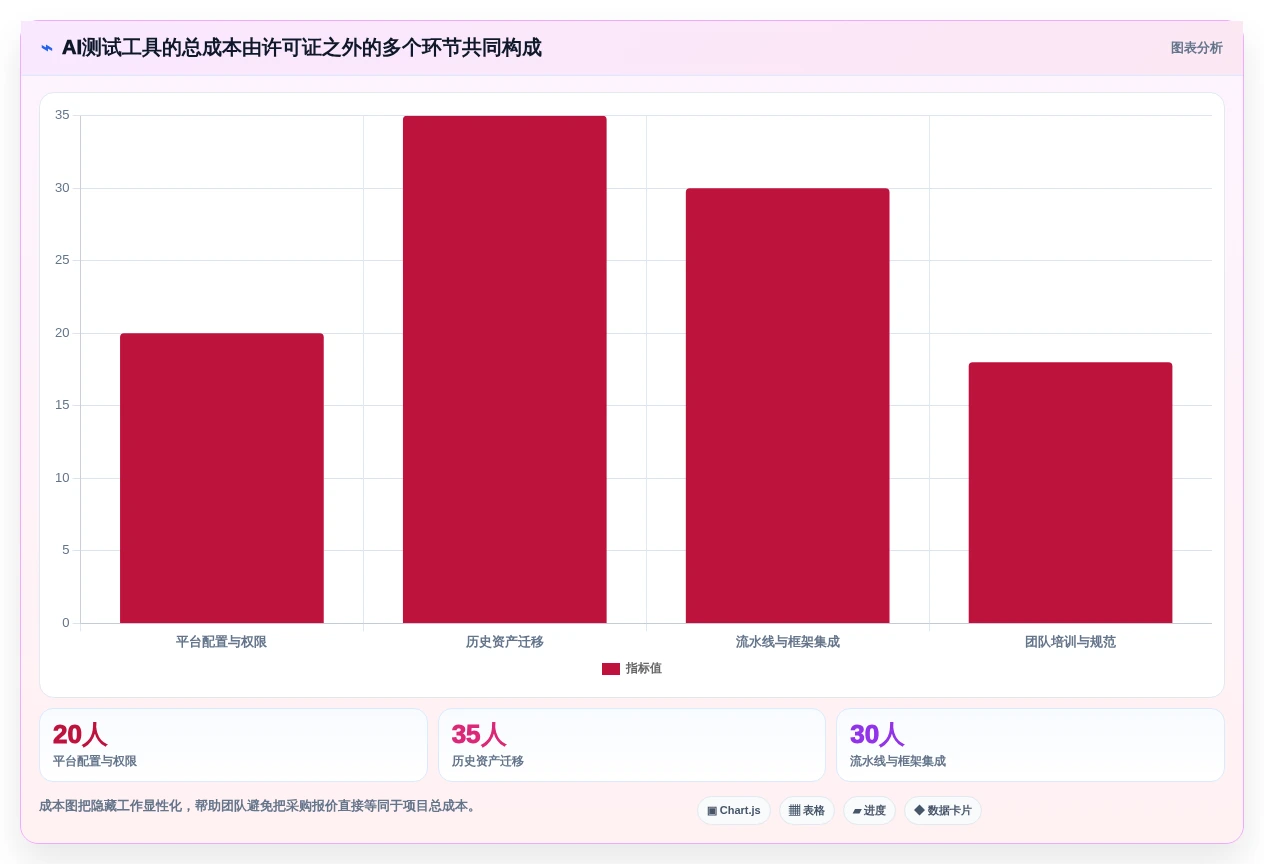The width and height of the screenshot is (1264, 864).
Task: Open the 20人 平台配置与权限 data card
Action: pyautogui.click(x=233, y=745)
